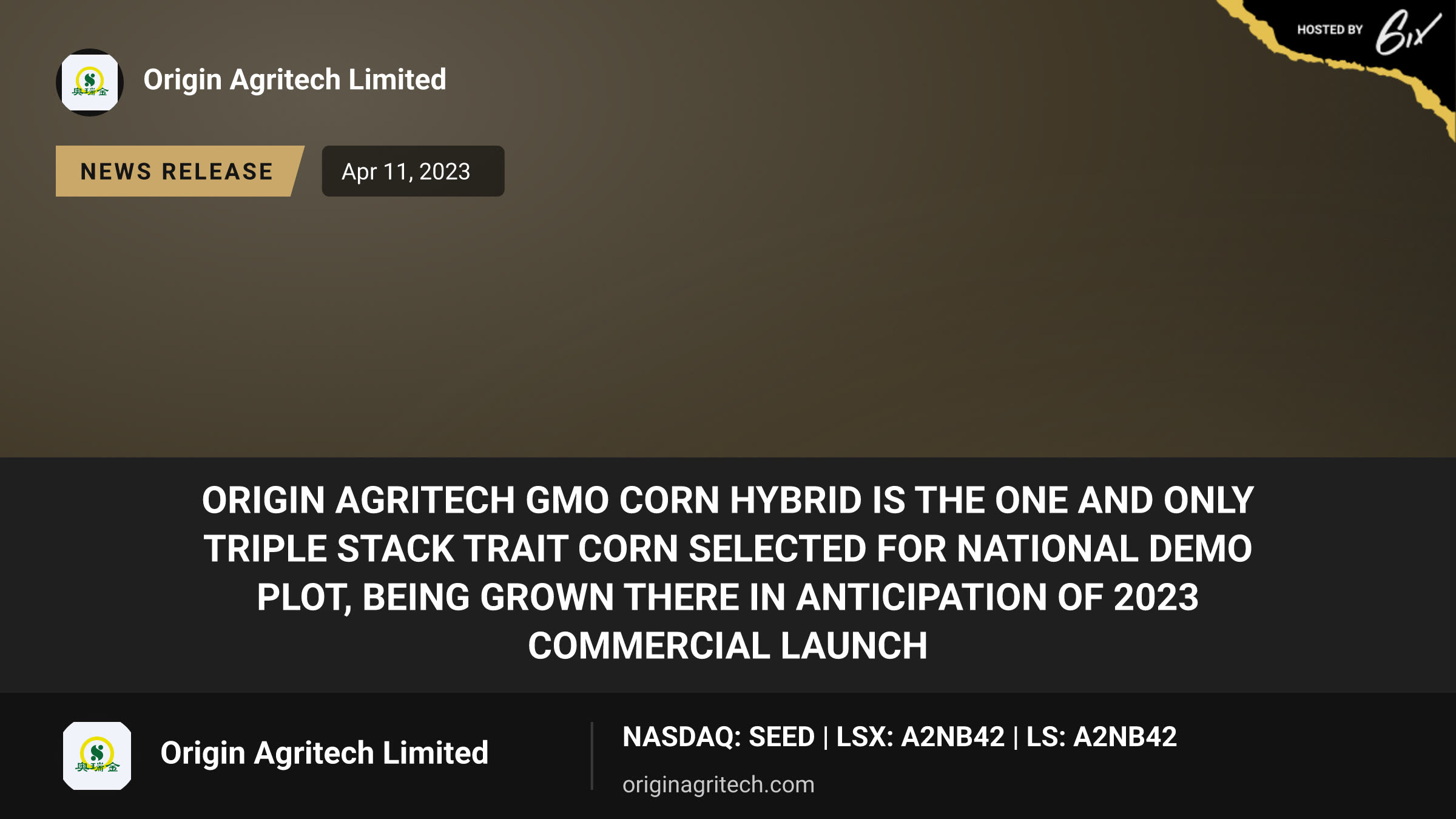Viewport: 1456px width, 819px height.
Task: Click the Origin Agritech logo in footer
Action: (97, 755)
